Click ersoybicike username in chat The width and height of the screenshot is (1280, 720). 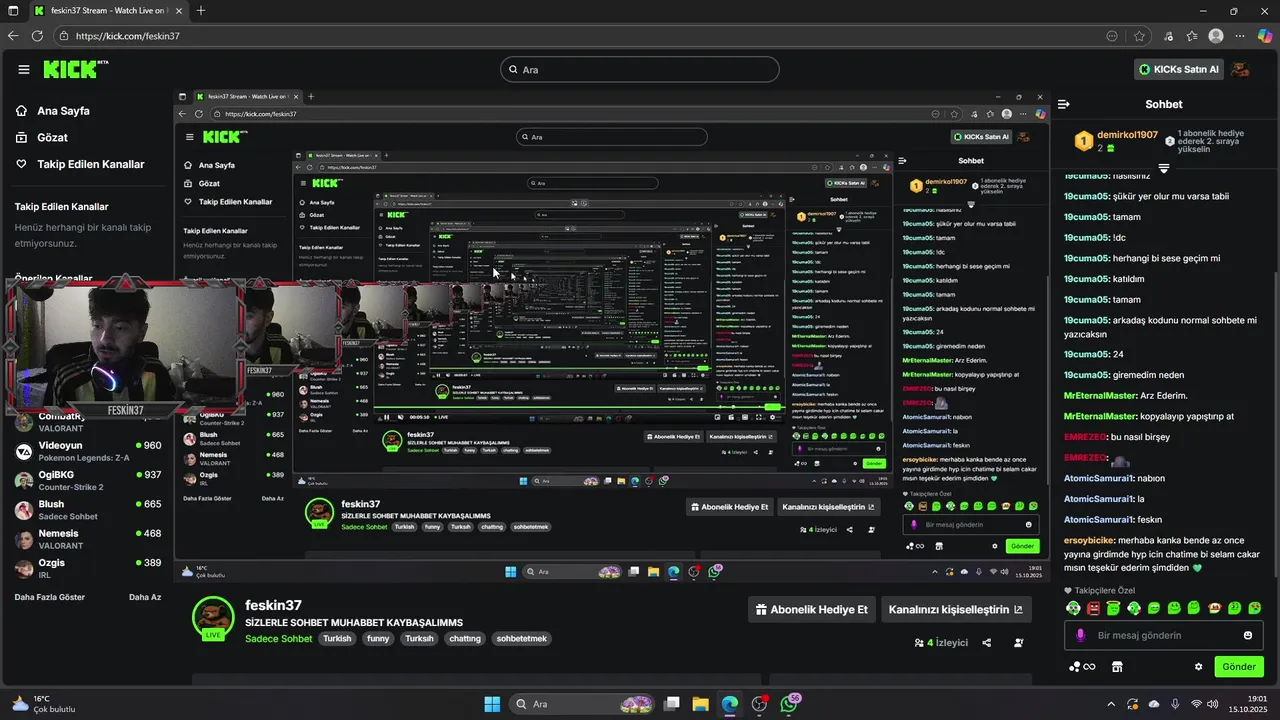[1089, 540]
